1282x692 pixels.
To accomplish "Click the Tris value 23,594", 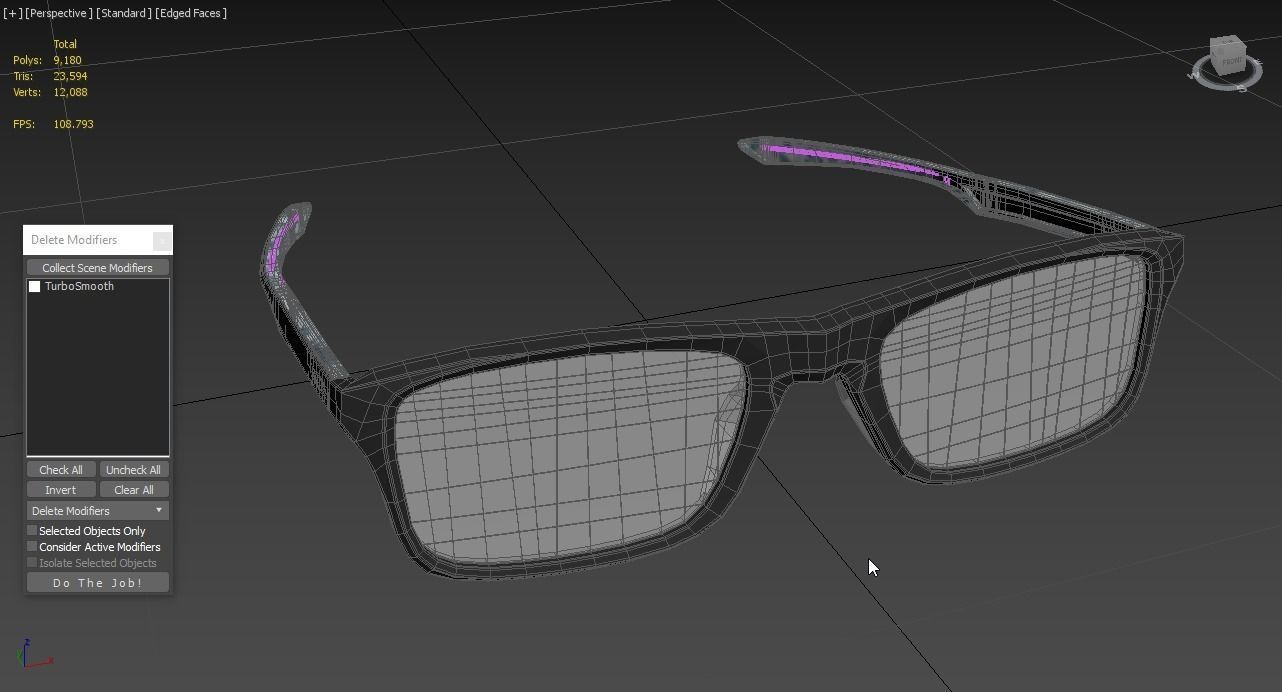I will pyautogui.click(x=70, y=76).
